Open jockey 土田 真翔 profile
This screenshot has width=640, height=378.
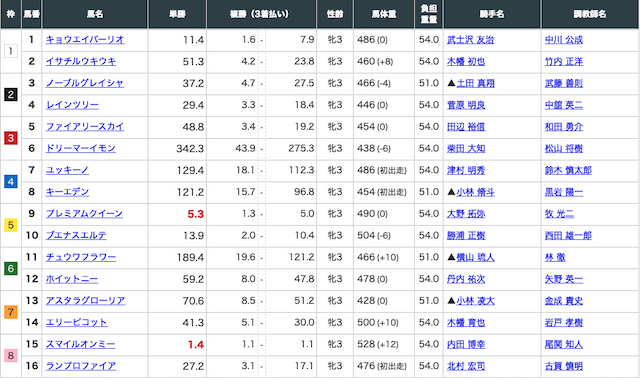click(x=476, y=83)
